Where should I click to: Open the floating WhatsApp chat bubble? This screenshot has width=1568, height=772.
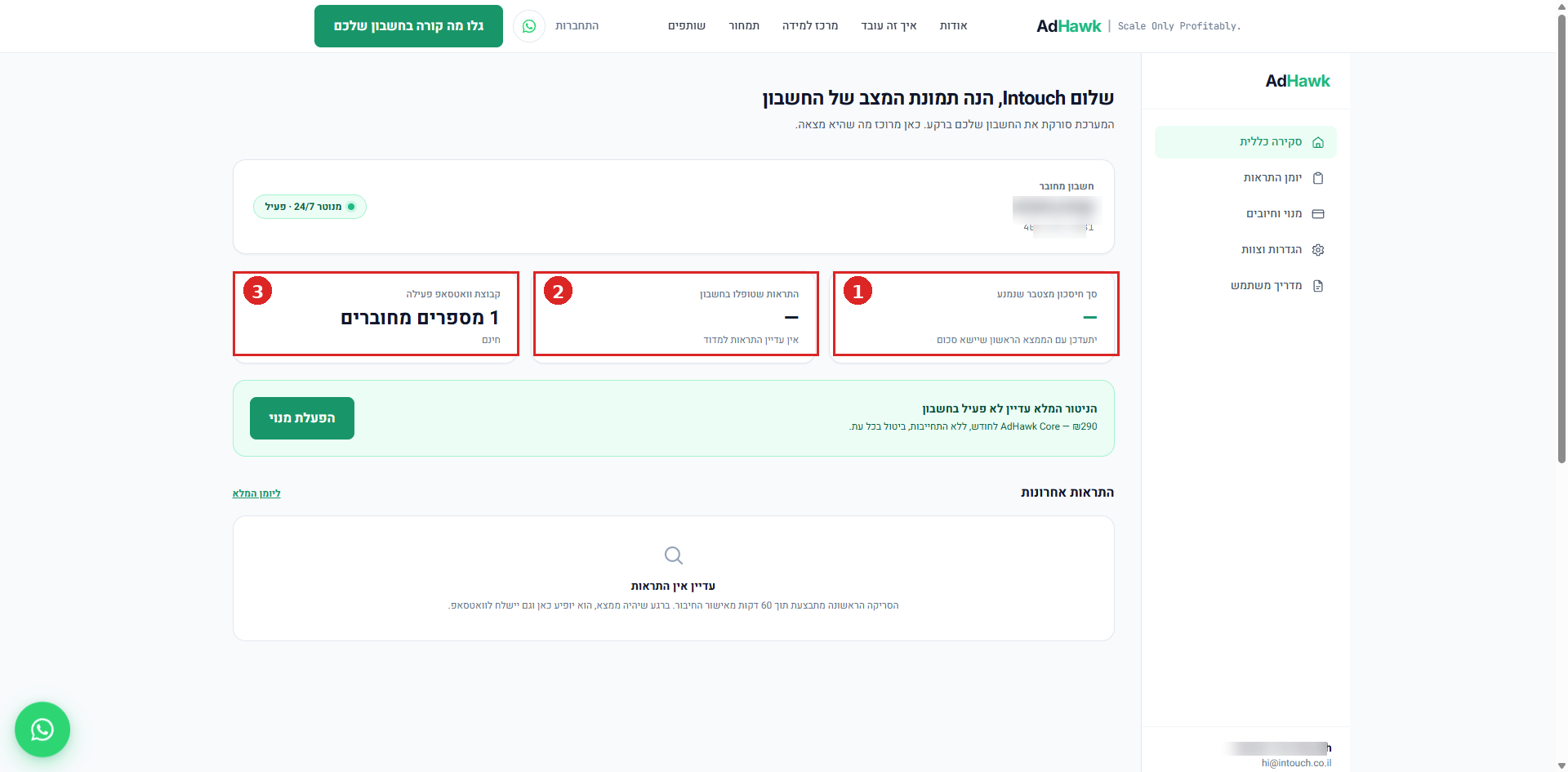[42, 730]
